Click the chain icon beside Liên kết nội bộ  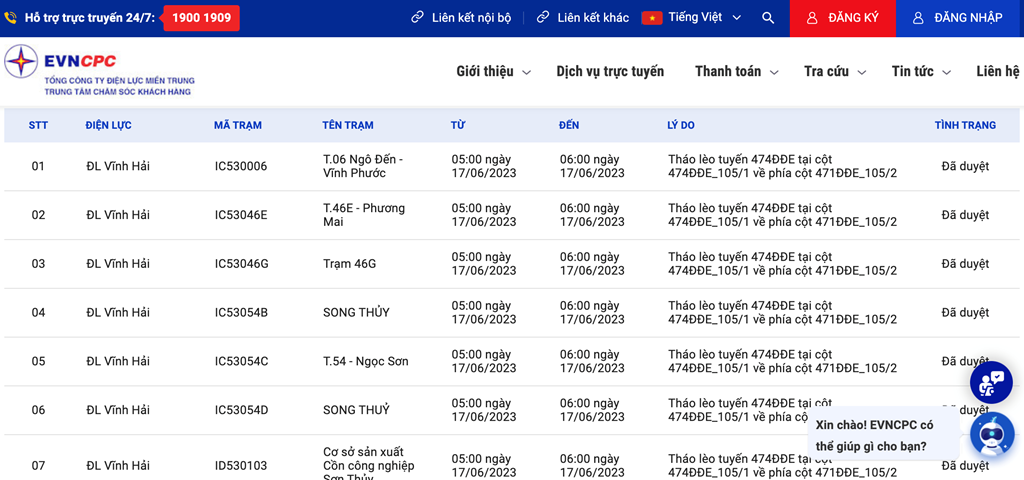click(x=418, y=18)
